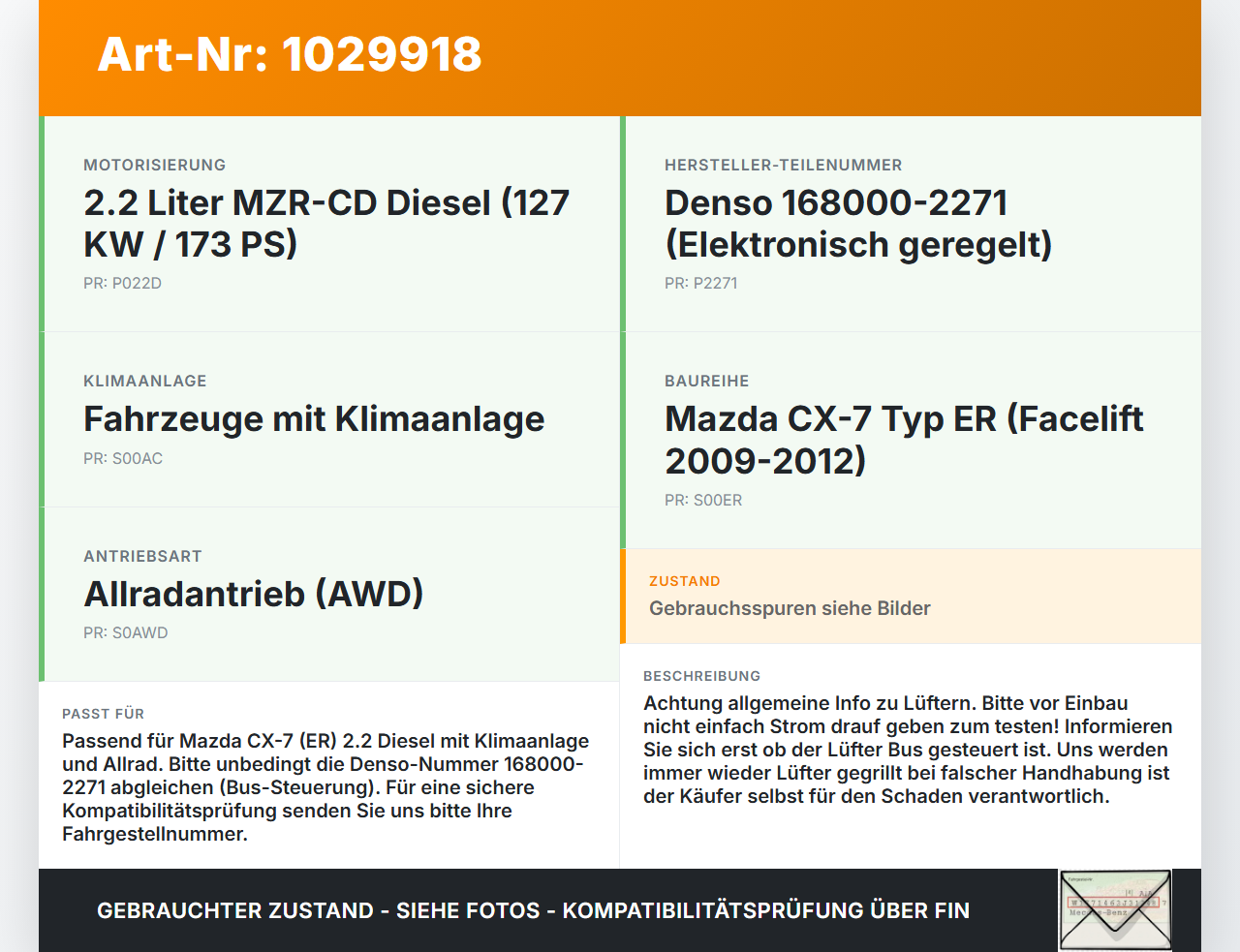Select the Motorisierung 2.2 Liter MZR-CD Diesel card
This screenshot has width=1240, height=952.
click(329, 224)
